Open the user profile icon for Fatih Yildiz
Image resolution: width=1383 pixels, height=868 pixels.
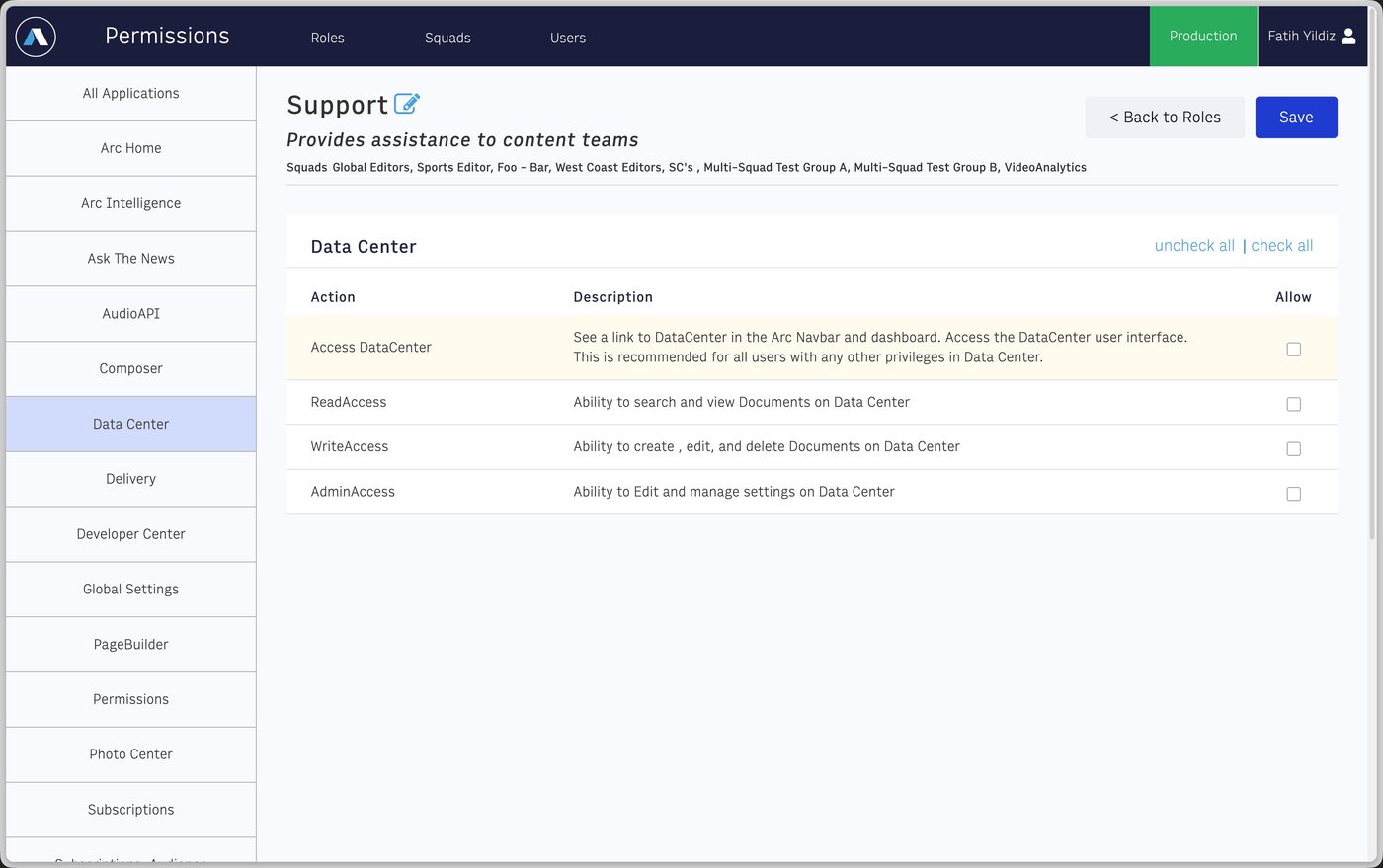tap(1348, 37)
